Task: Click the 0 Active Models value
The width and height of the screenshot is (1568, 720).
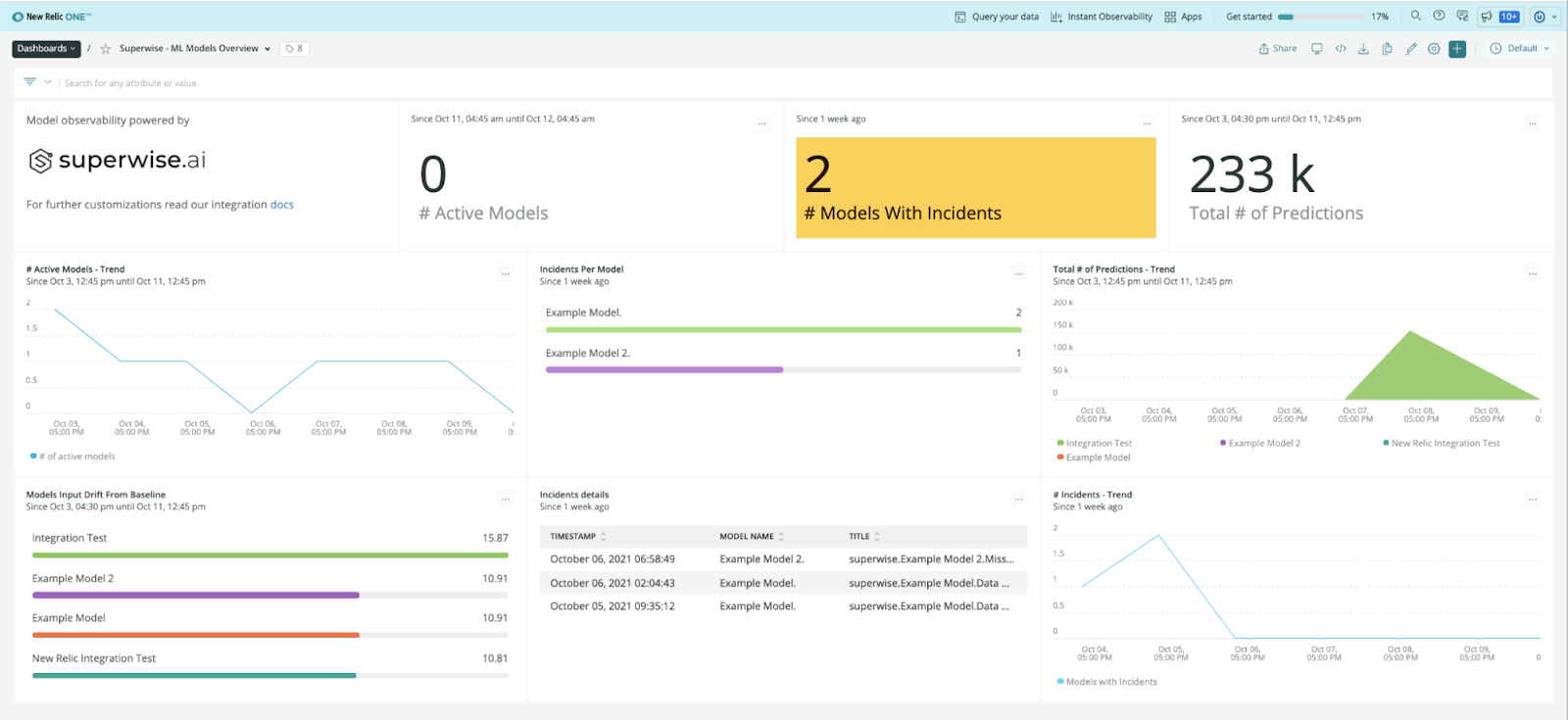Action: click(433, 174)
